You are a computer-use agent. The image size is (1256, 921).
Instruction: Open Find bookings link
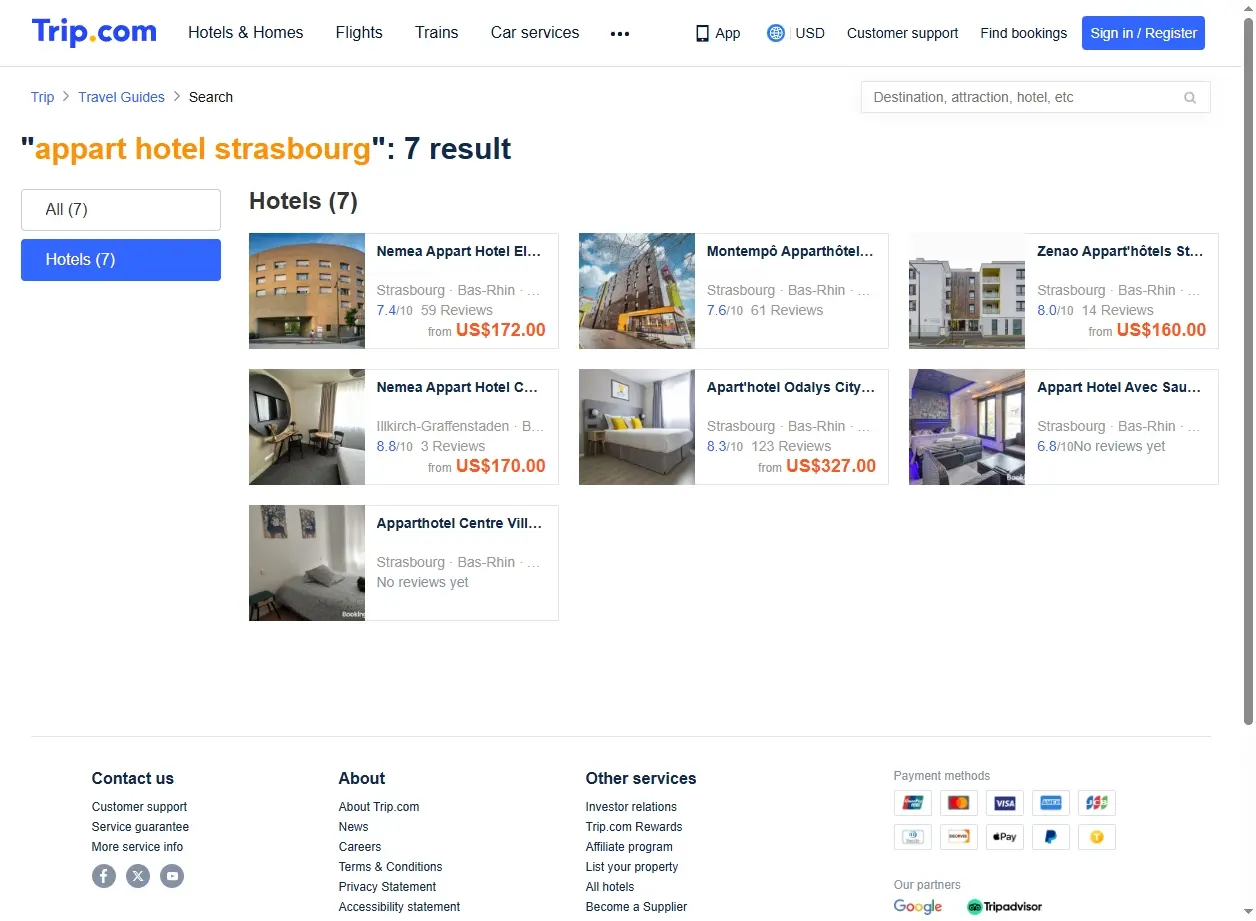point(1024,33)
